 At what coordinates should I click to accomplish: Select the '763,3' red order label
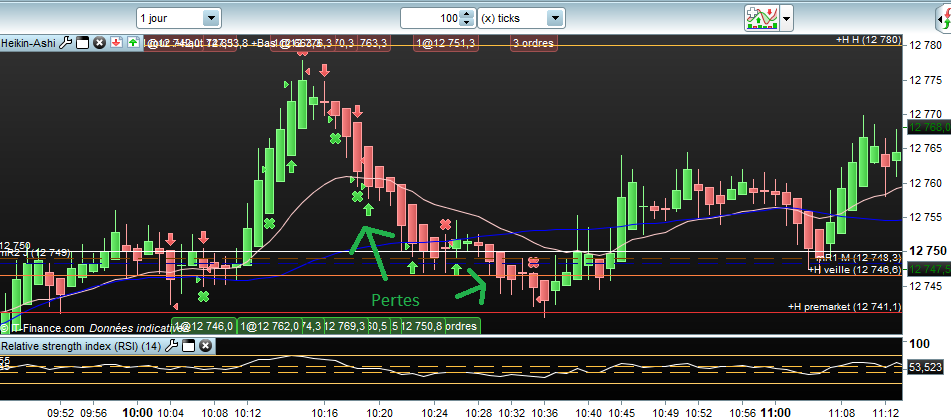tap(374, 43)
